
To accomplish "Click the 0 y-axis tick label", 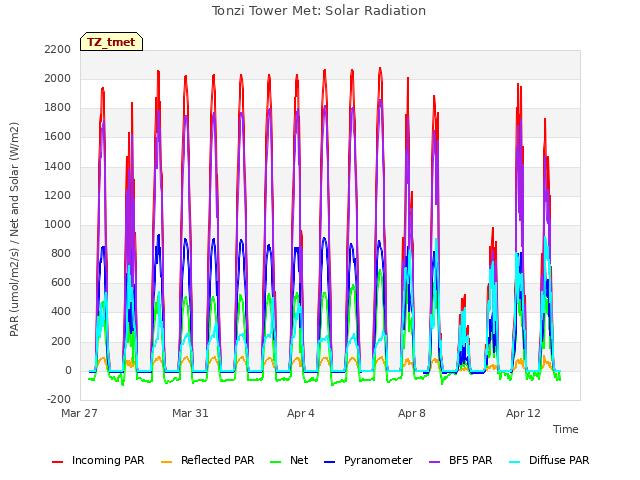I will click(68, 371).
